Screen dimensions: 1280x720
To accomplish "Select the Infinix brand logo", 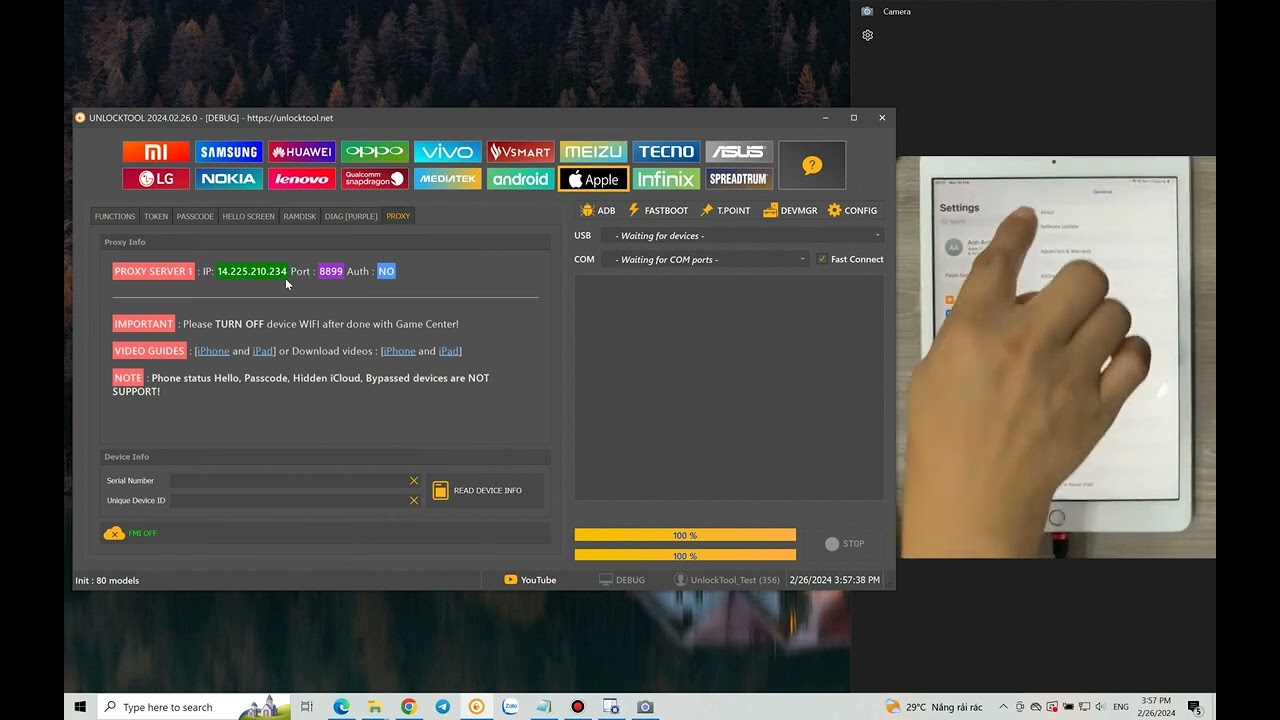I will coord(666,179).
